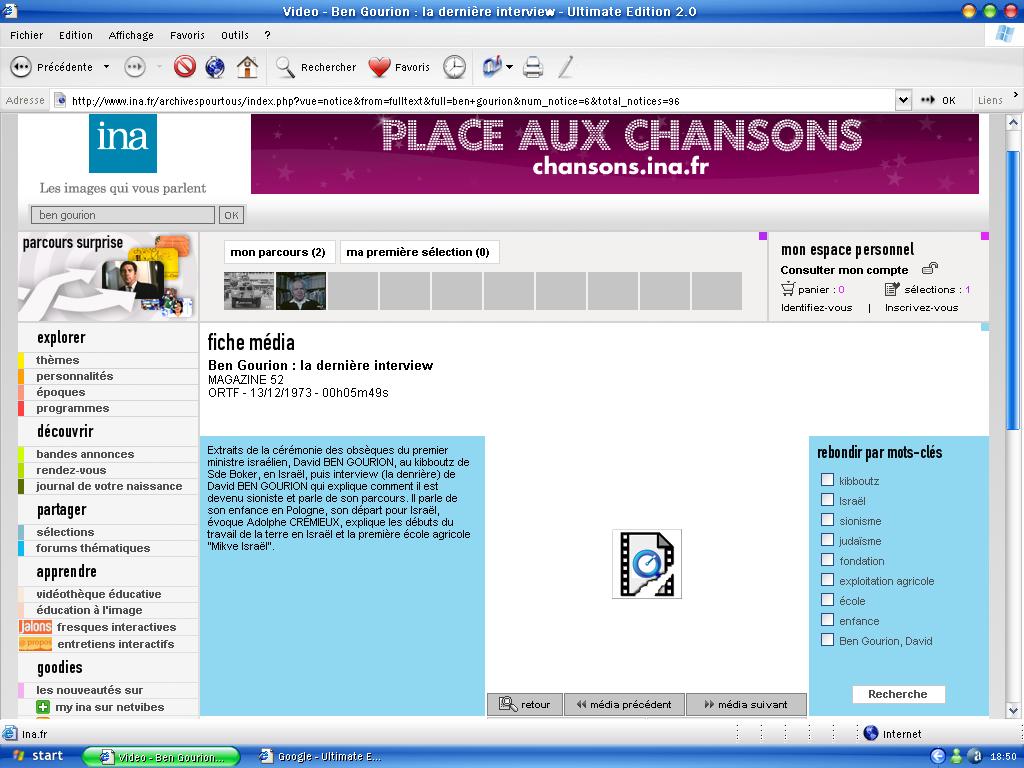1024x768 pixels.
Task: Go to média suivant
Action: tap(746, 705)
